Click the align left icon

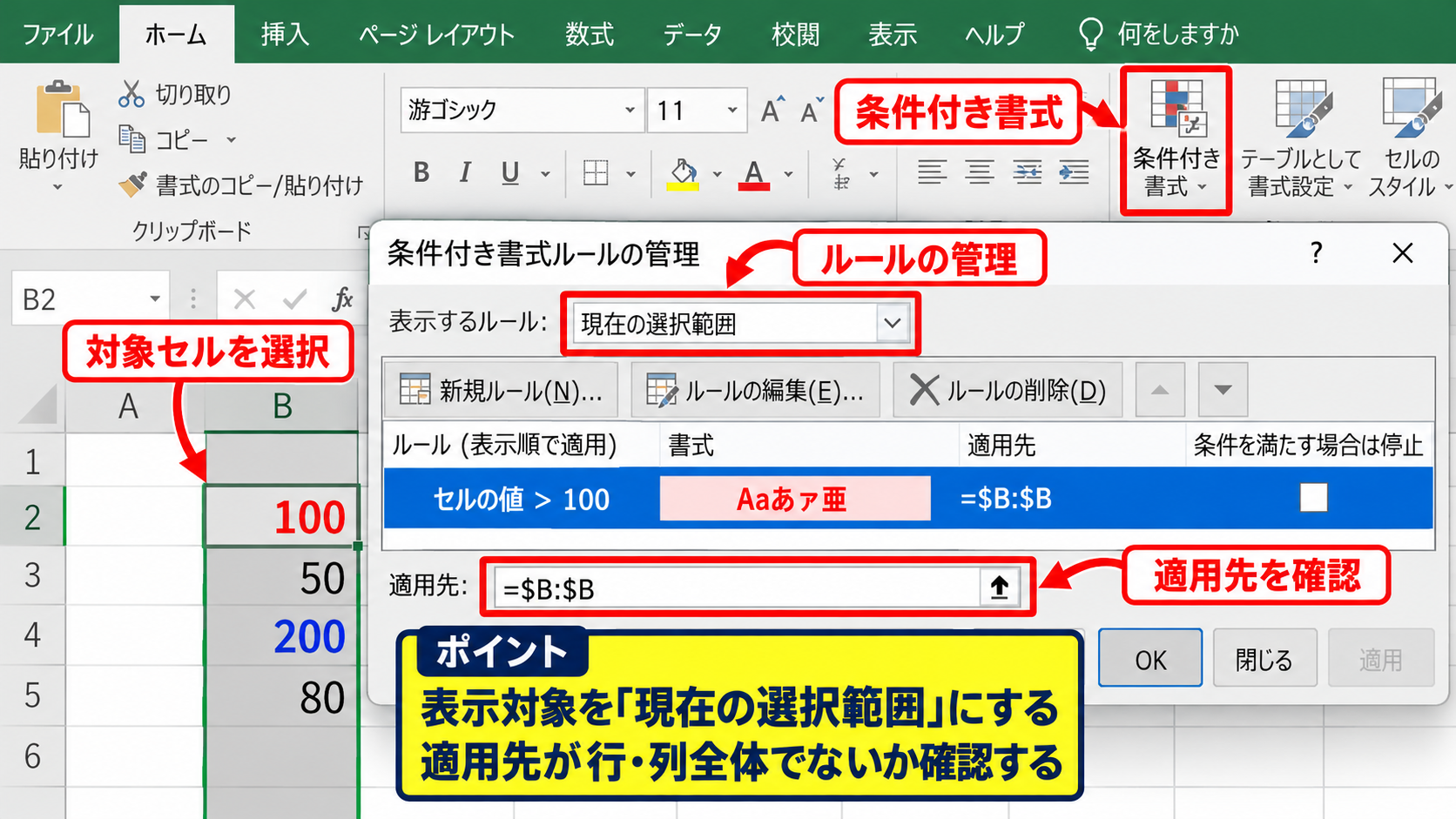tap(932, 172)
